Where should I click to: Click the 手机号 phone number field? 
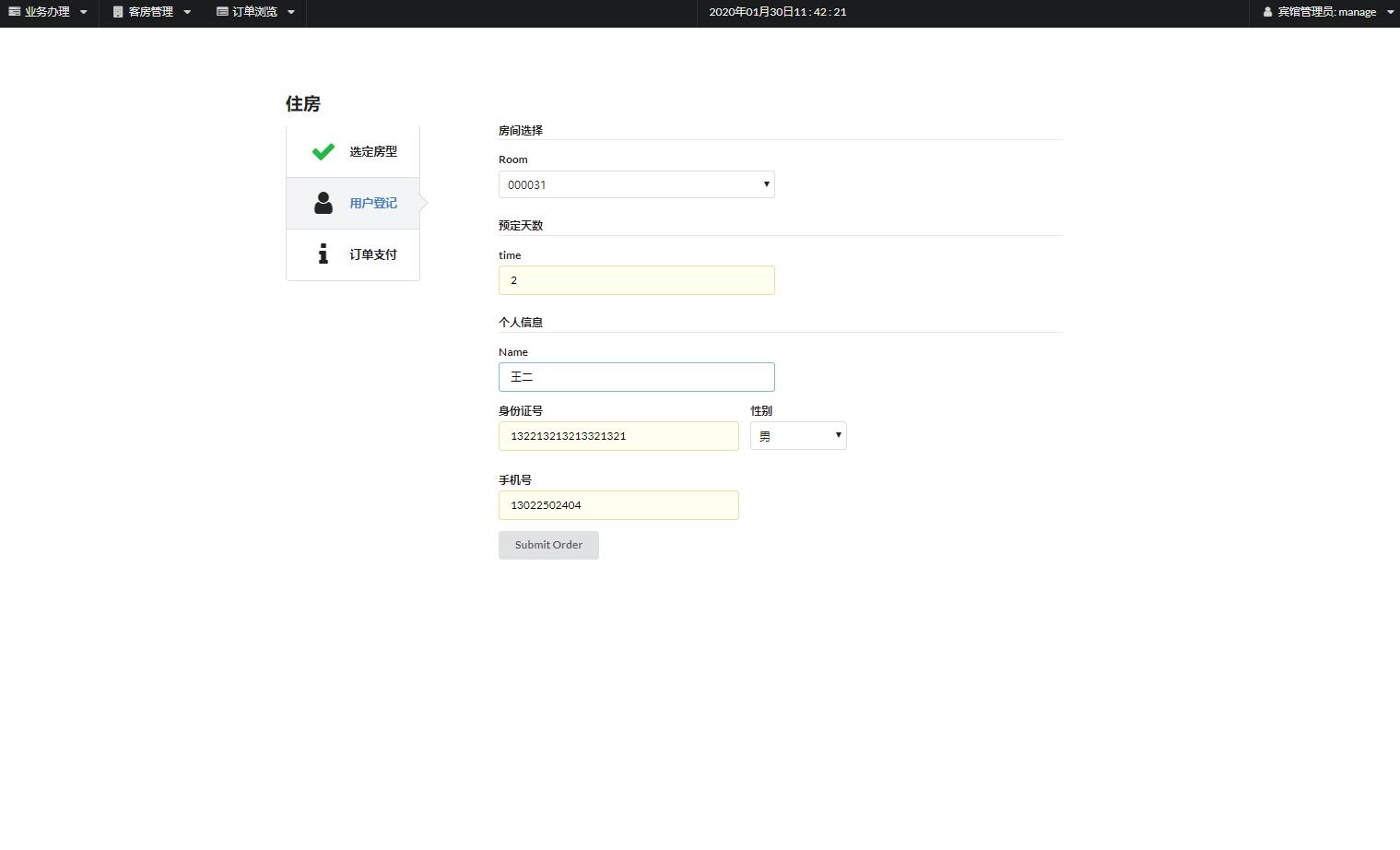click(x=618, y=505)
